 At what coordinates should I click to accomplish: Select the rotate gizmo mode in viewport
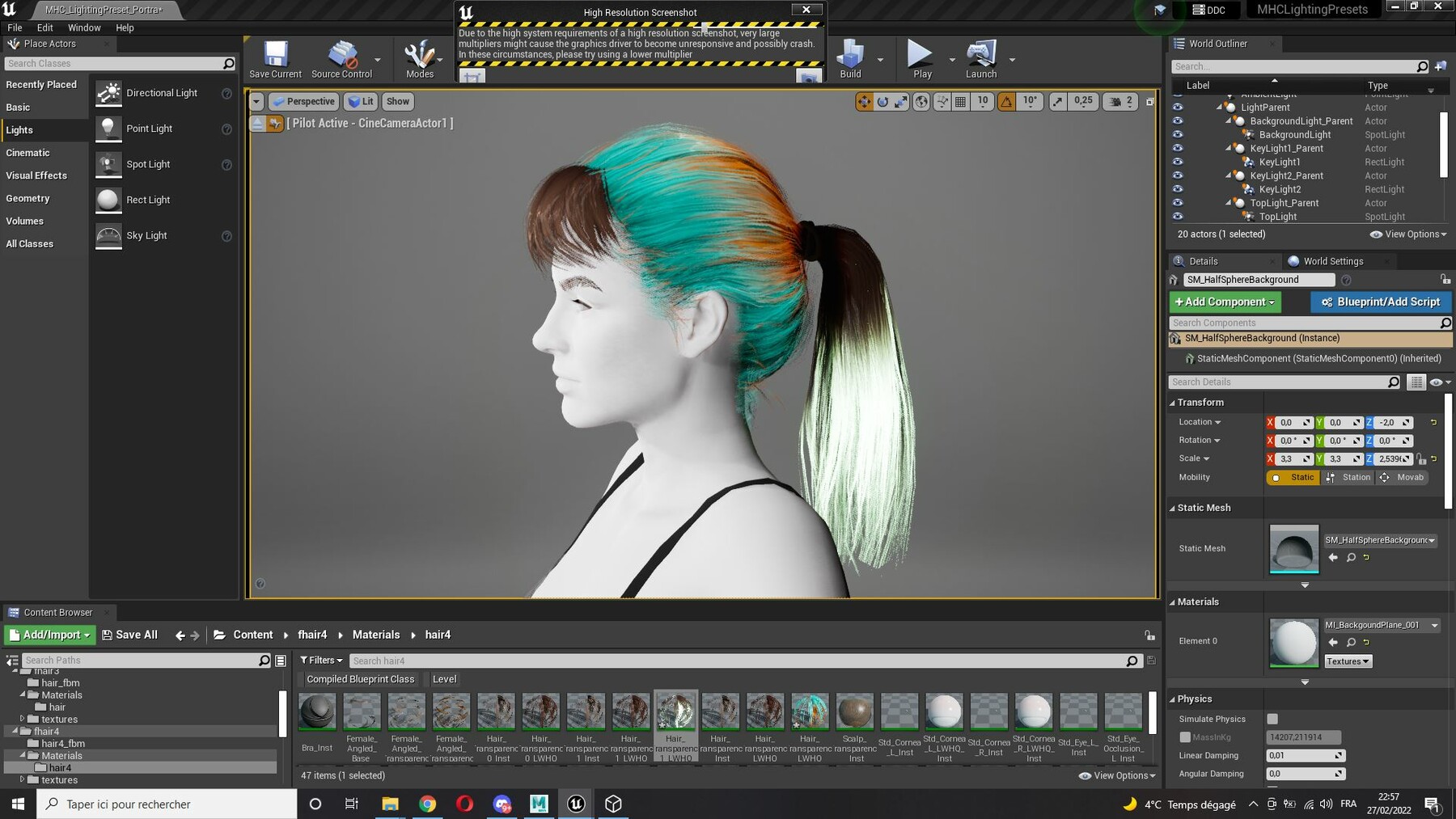tap(882, 101)
